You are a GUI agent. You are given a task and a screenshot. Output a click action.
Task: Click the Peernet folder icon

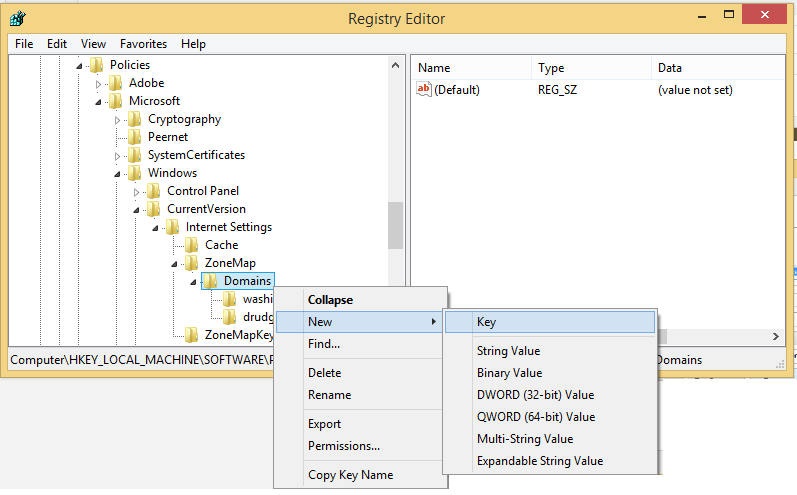(x=135, y=137)
